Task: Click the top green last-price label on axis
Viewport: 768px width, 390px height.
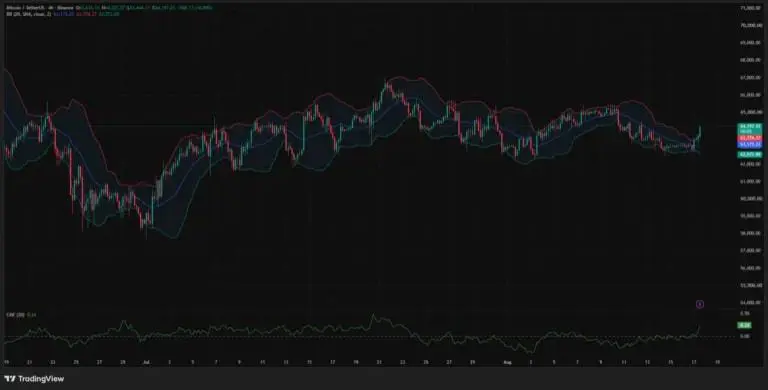Action: [750, 129]
